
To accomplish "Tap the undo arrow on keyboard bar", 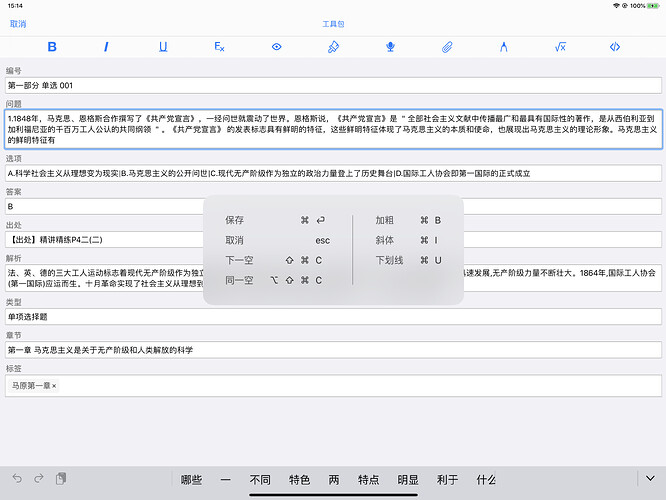I will (x=17, y=478).
